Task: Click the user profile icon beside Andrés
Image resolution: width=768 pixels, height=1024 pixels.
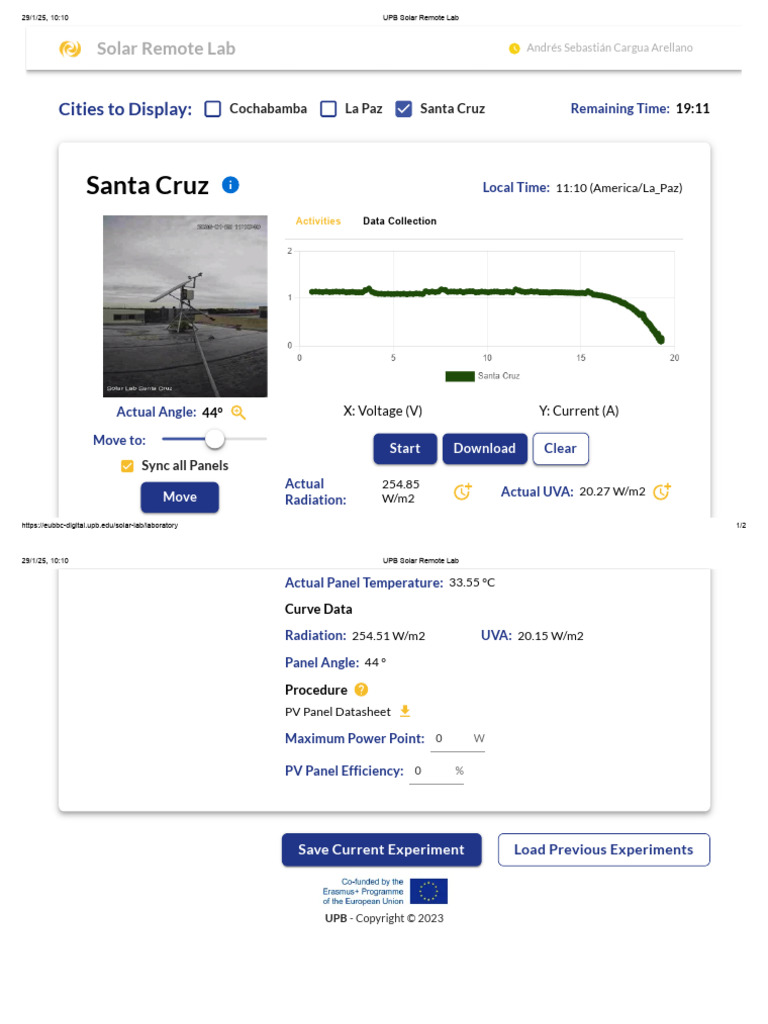Action: (x=515, y=48)
